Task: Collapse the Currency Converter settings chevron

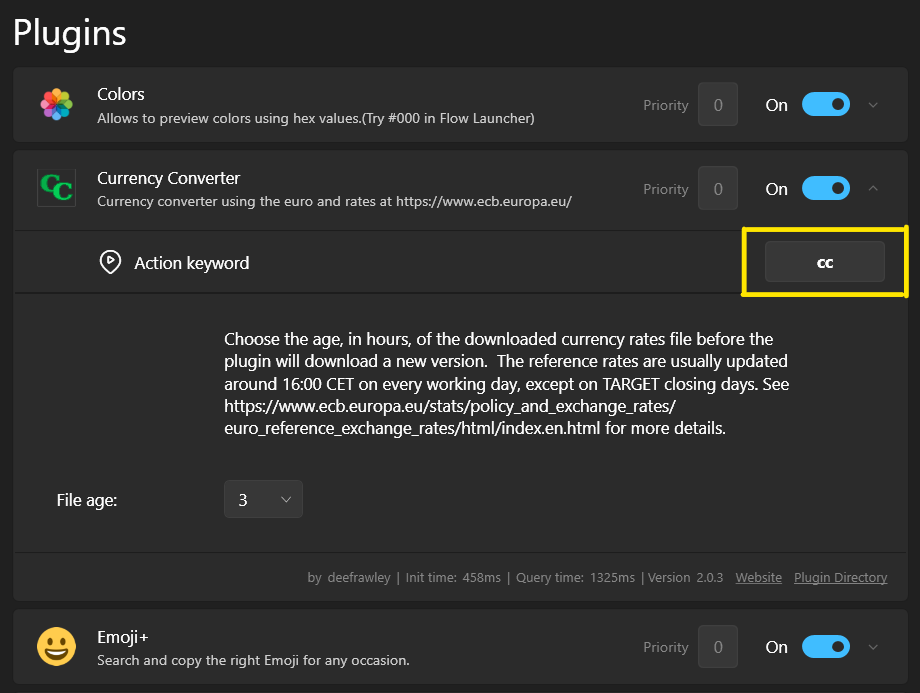Action: click(873, 188)
